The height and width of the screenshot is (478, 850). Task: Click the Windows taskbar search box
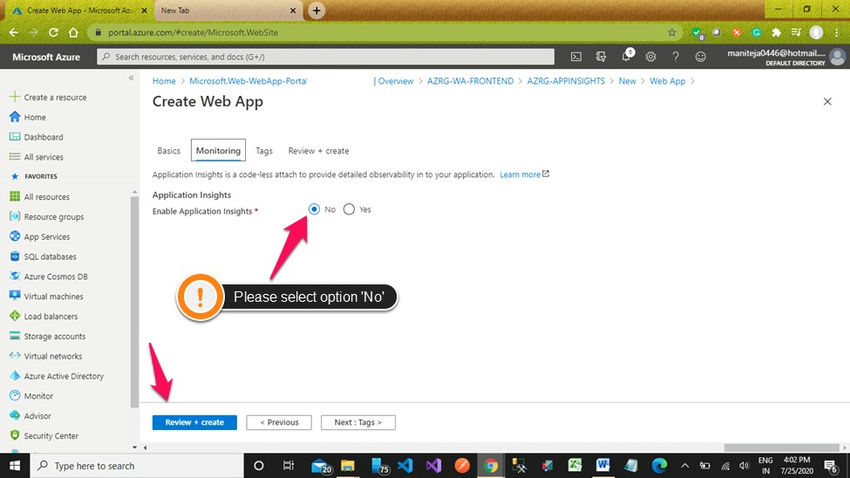coord(137,466)
